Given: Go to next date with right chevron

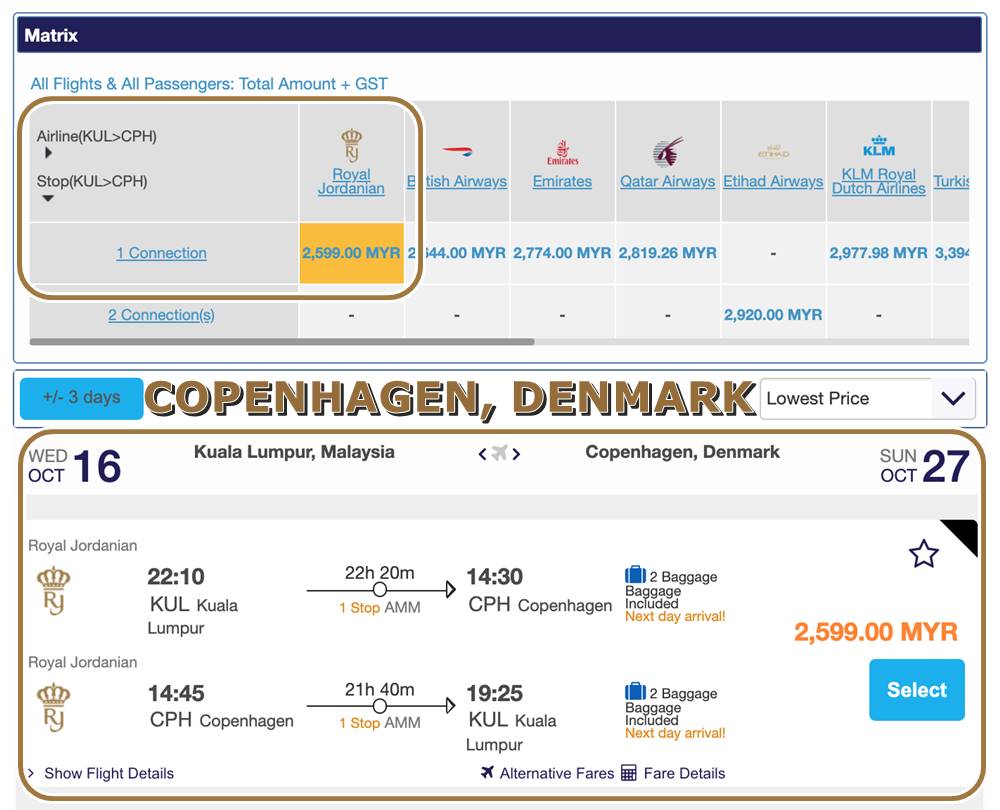Looking at the screenshot, I should coord(516,454).
